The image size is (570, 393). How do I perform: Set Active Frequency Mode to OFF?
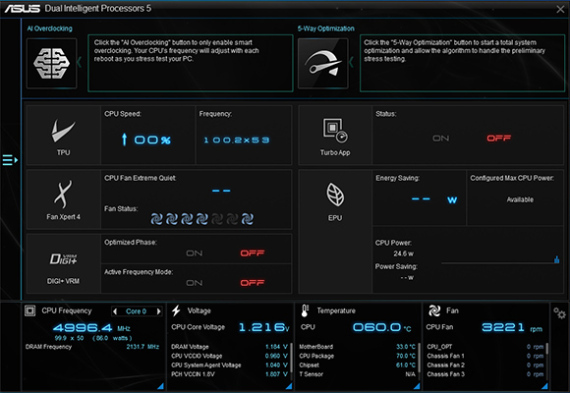click(x=252, y=283)
